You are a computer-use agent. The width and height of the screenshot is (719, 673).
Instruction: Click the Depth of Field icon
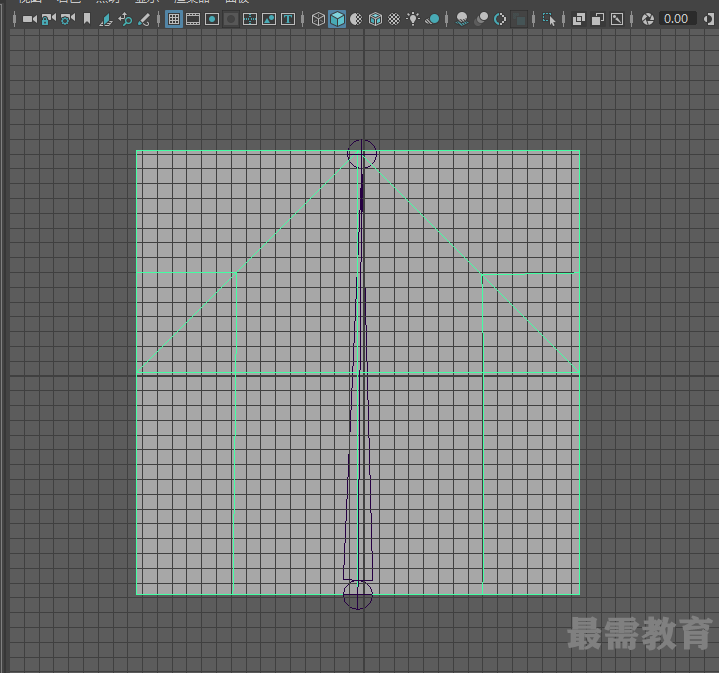(x=519, y=19)
